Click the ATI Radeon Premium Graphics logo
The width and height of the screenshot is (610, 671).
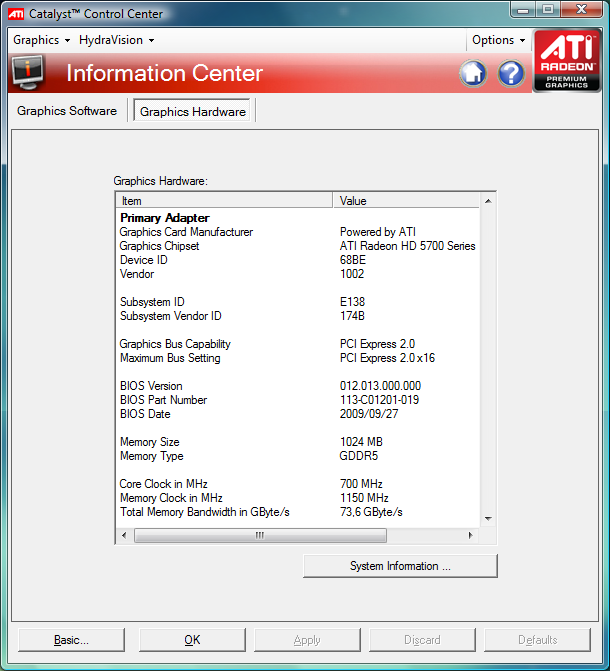567,60
